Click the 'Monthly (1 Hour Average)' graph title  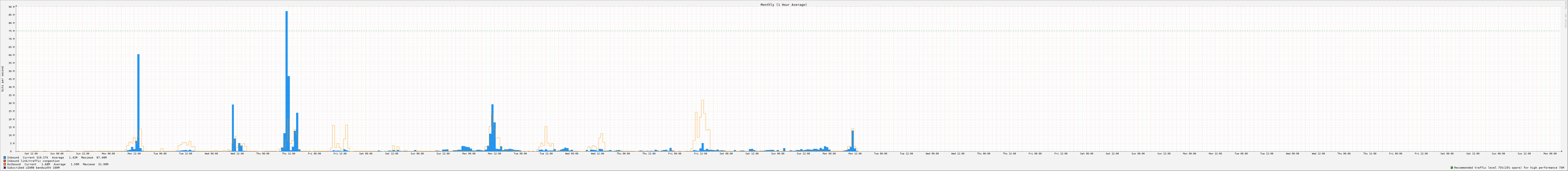(x=783, y=5)
